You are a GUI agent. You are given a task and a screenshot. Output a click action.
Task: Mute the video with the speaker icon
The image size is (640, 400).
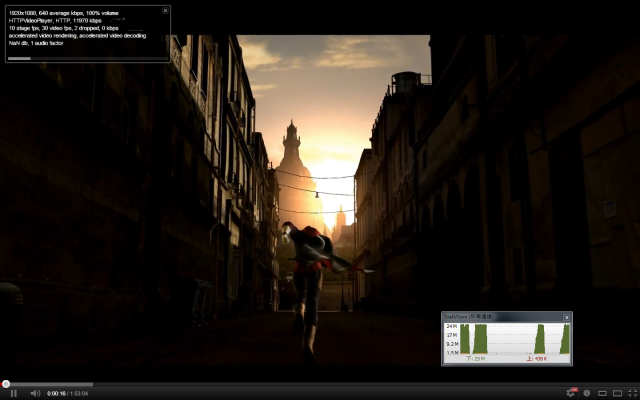click(35, 393)
